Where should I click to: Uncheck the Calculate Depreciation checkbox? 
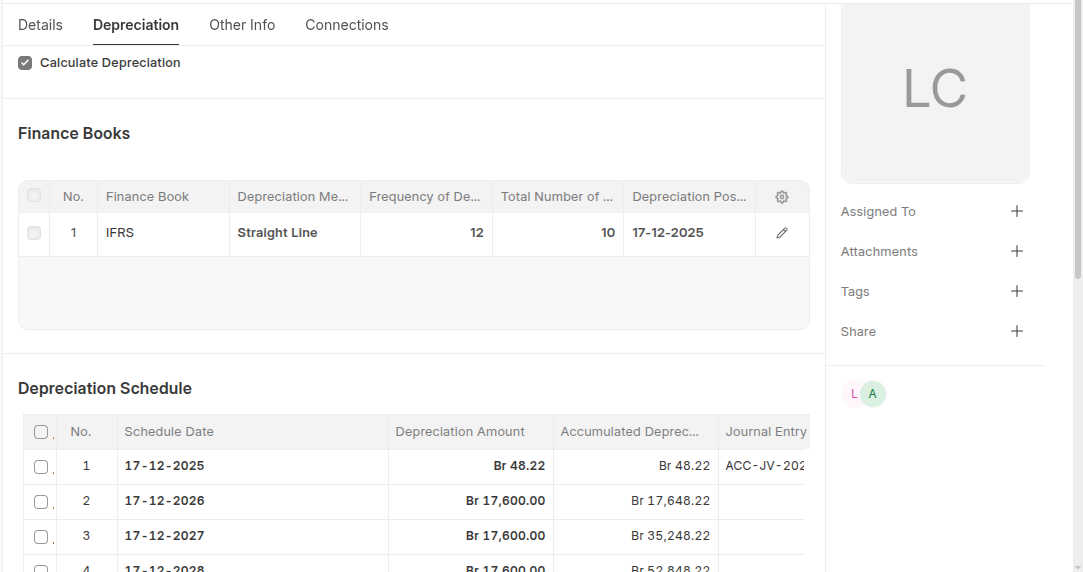click(x=25, y=63)
